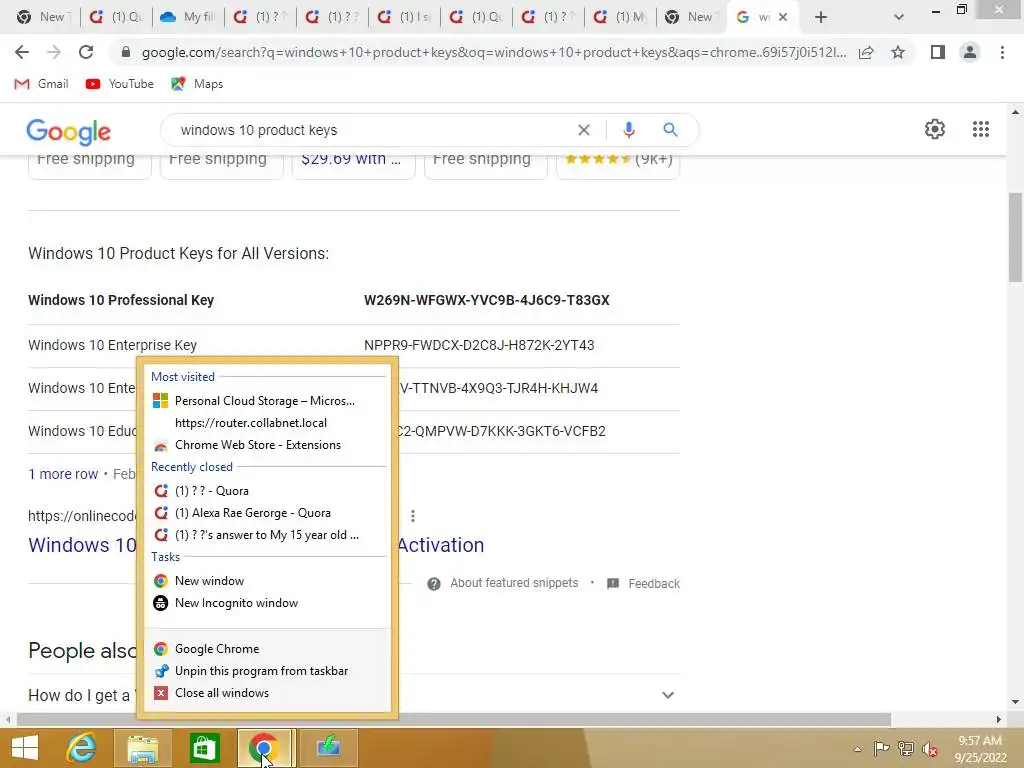
Task: Open the result's three-dot options
Action: [x=413, y=516]
